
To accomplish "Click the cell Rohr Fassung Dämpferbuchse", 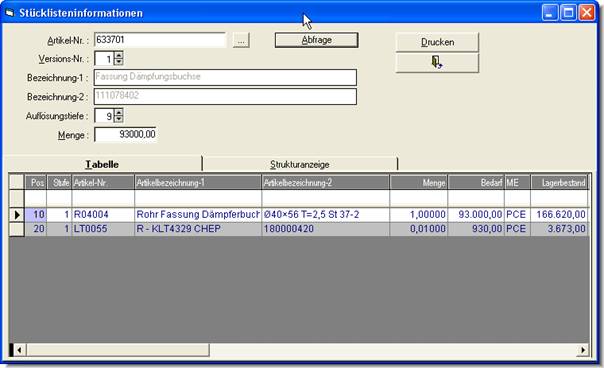I will [198, 215].
